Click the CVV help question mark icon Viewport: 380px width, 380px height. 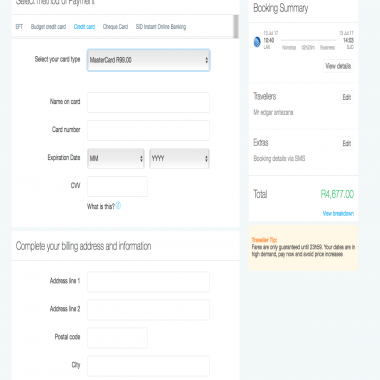click(x=118, y=206)
